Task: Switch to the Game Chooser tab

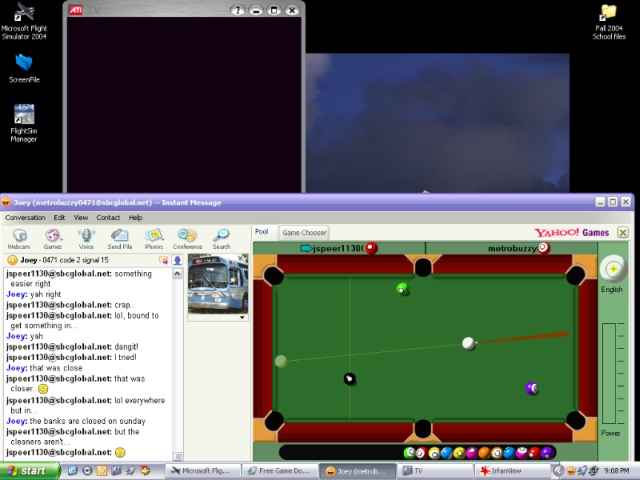Action: tap(304, 232)
